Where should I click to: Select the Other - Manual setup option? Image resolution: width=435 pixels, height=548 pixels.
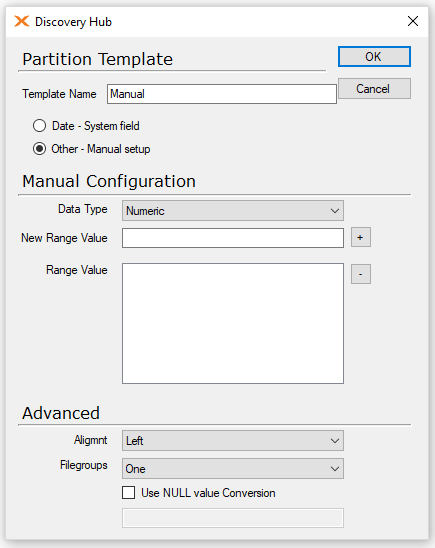click(39, 149)
